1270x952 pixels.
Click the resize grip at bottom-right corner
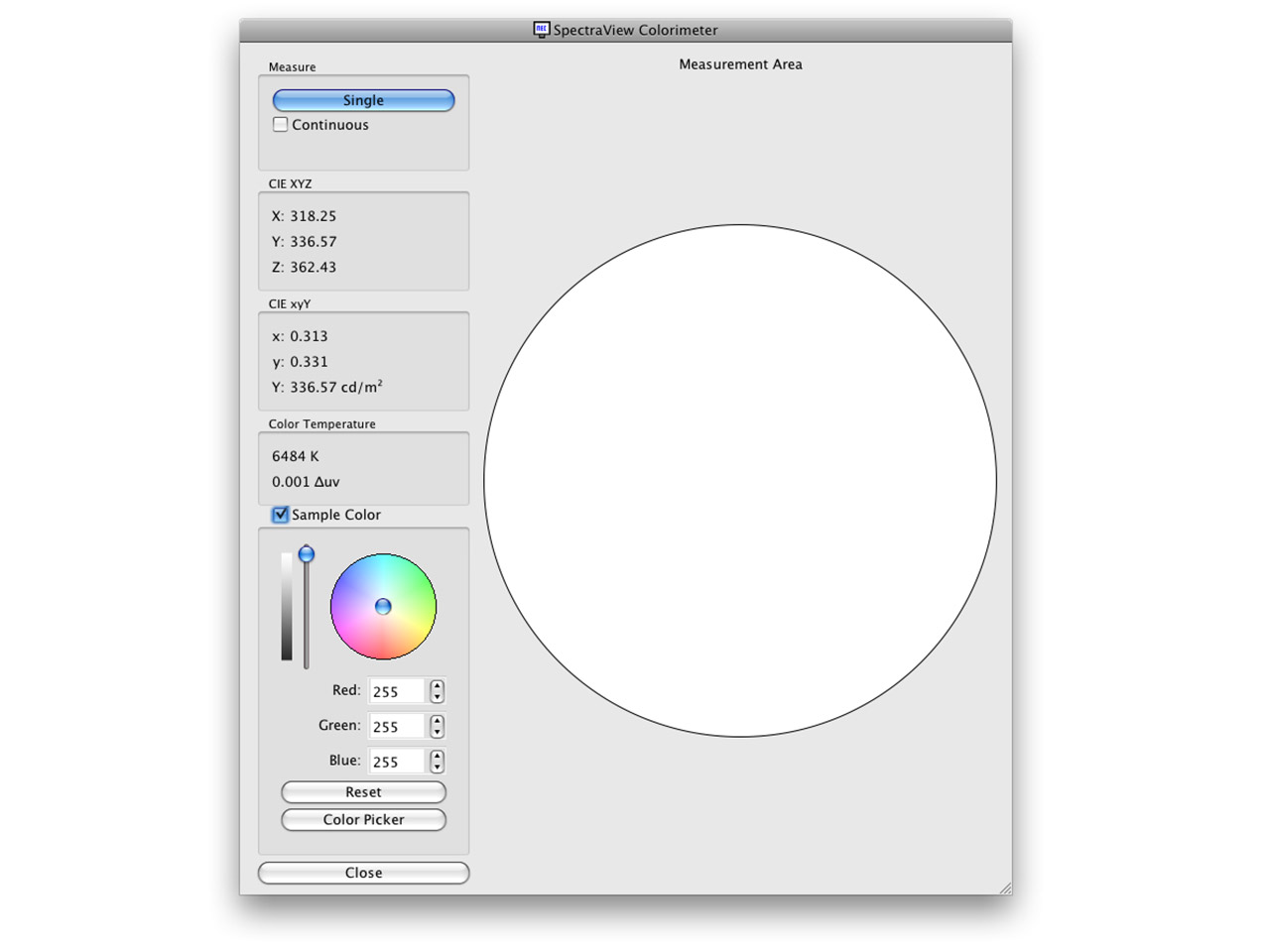pyautogui.click(x=1007, y=887)
